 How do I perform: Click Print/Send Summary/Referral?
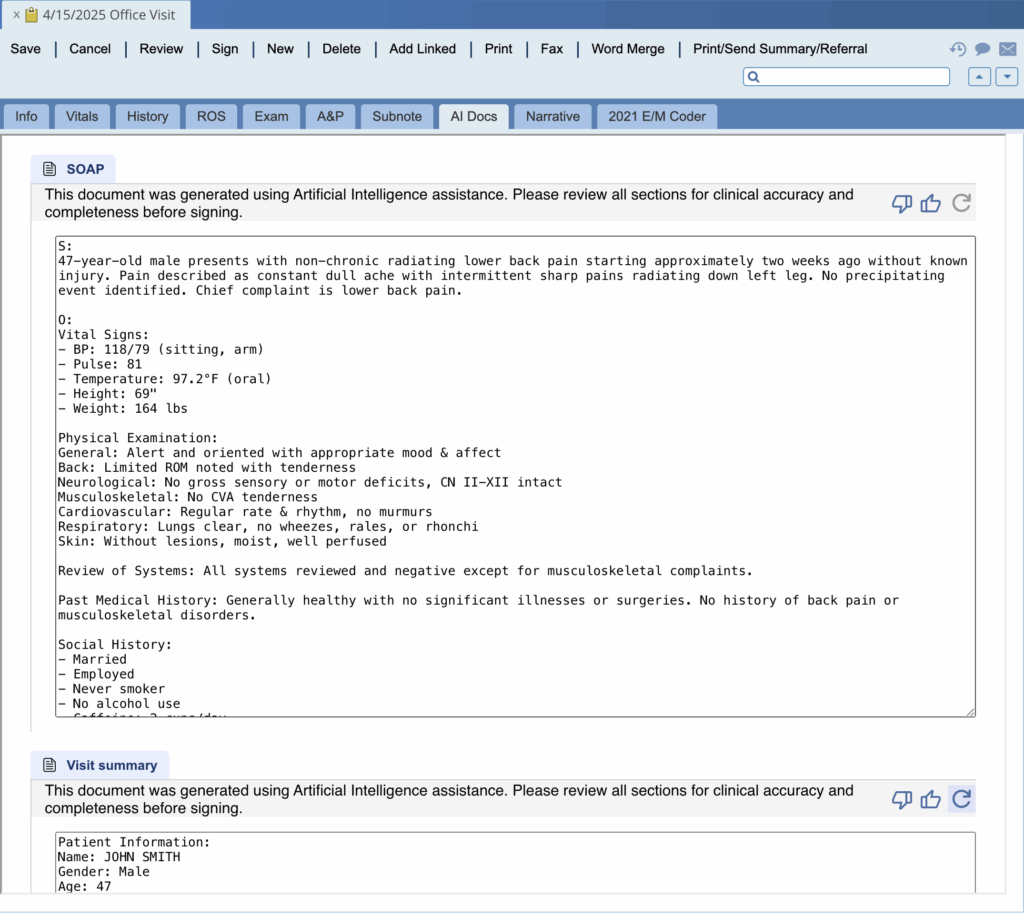780,49
